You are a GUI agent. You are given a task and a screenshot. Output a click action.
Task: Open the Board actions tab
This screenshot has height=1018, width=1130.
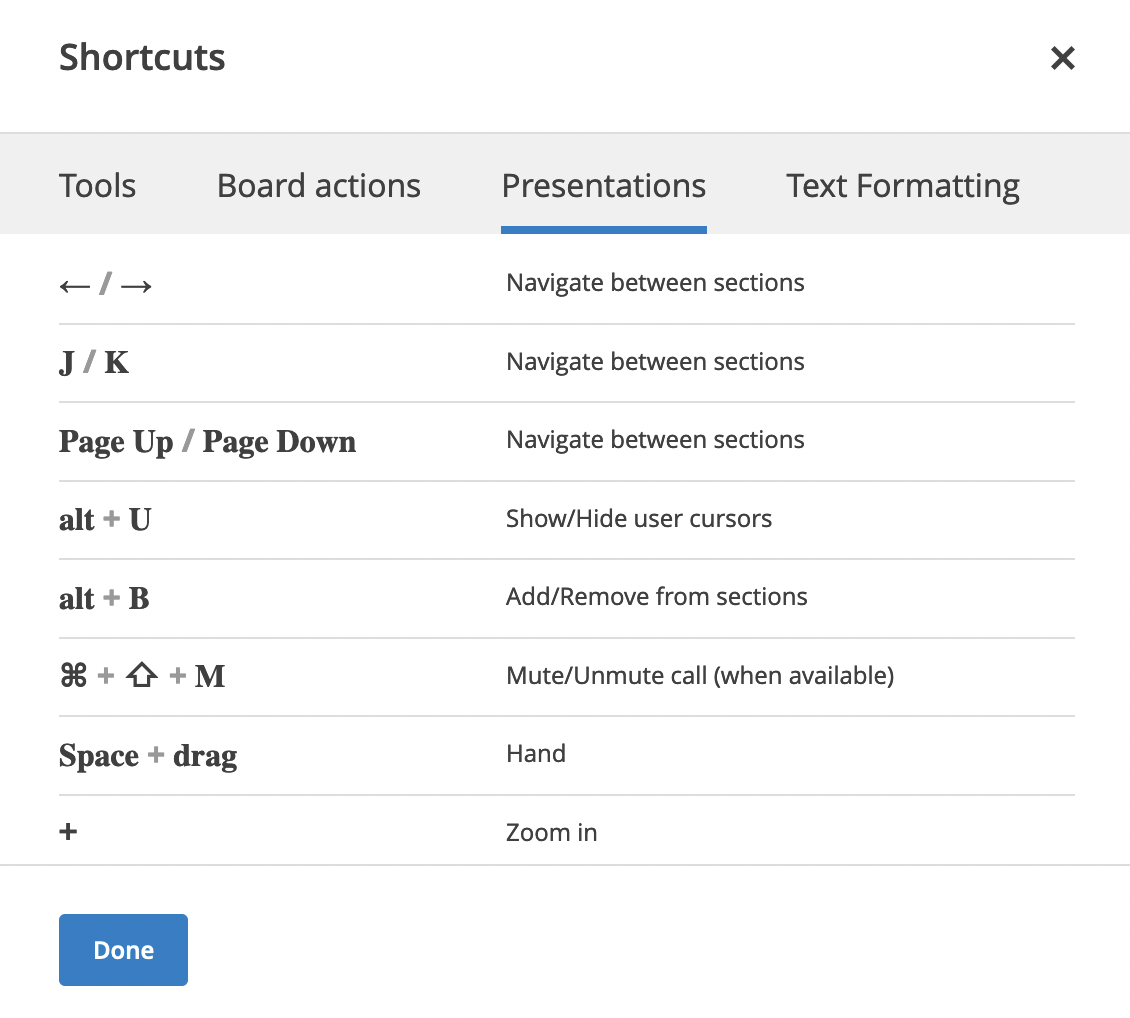tap(319, 186)
